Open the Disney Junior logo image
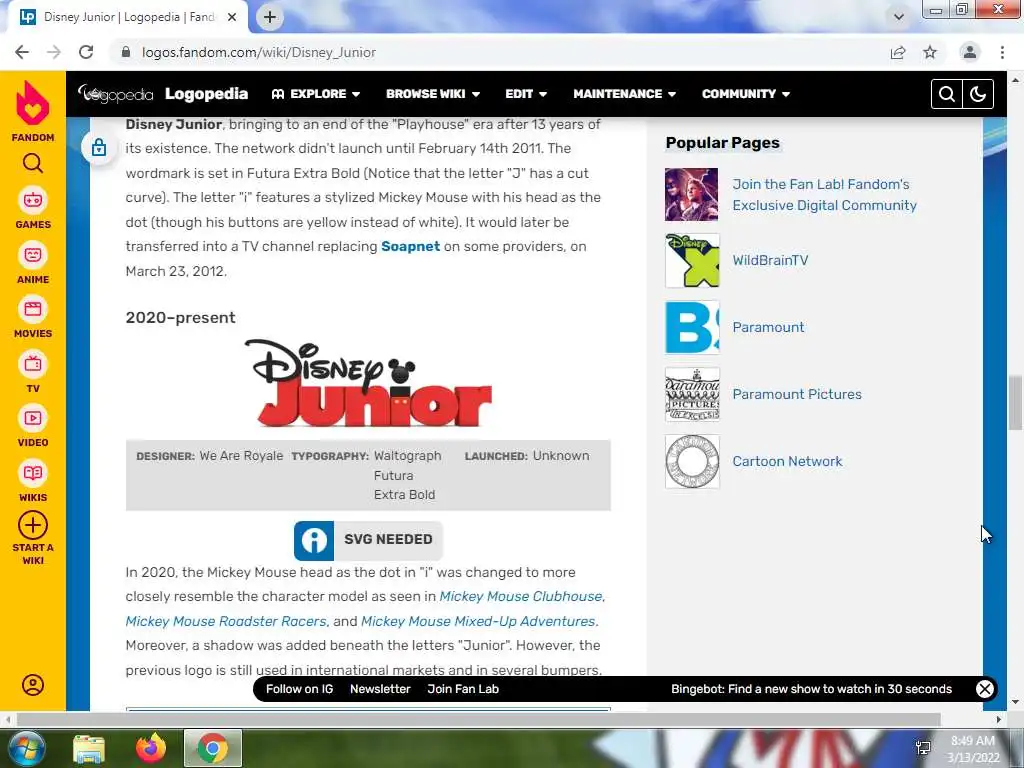 [x=368, y=383]
